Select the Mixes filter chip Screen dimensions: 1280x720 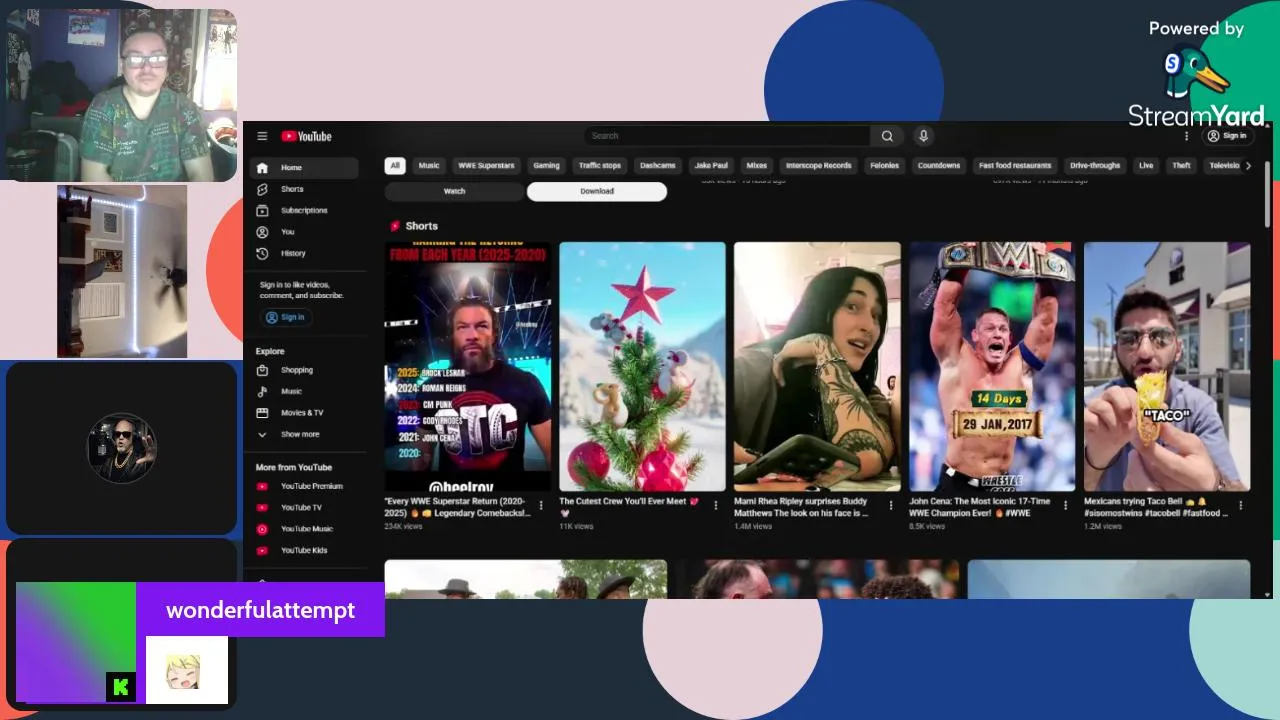(757, 166)
